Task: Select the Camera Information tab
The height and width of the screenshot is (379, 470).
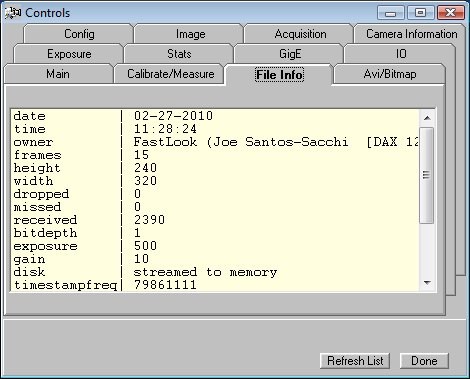Action: (x=411, y=34)
